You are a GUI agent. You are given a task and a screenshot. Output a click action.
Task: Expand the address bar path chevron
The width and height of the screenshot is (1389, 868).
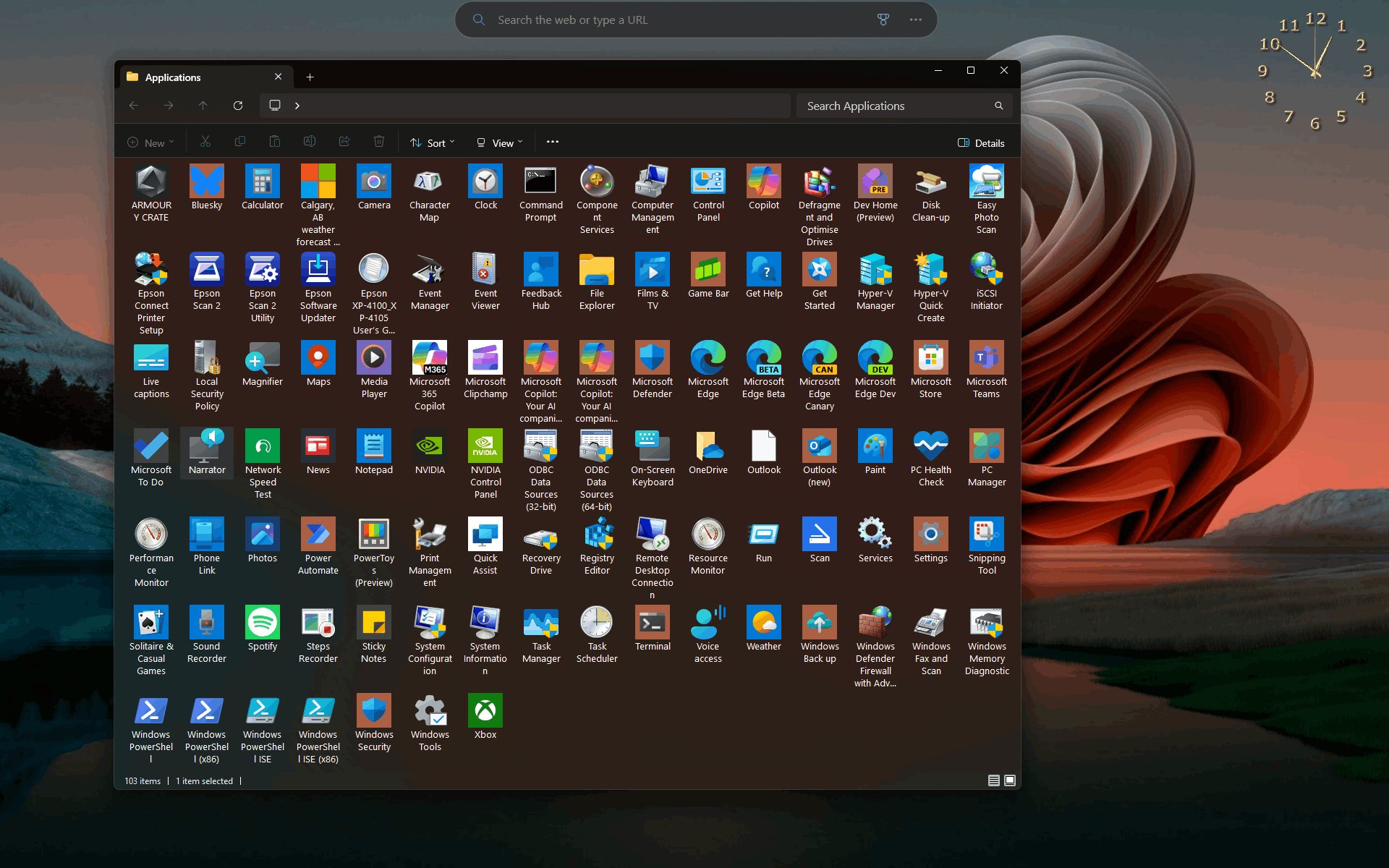[x=297, y=106]
